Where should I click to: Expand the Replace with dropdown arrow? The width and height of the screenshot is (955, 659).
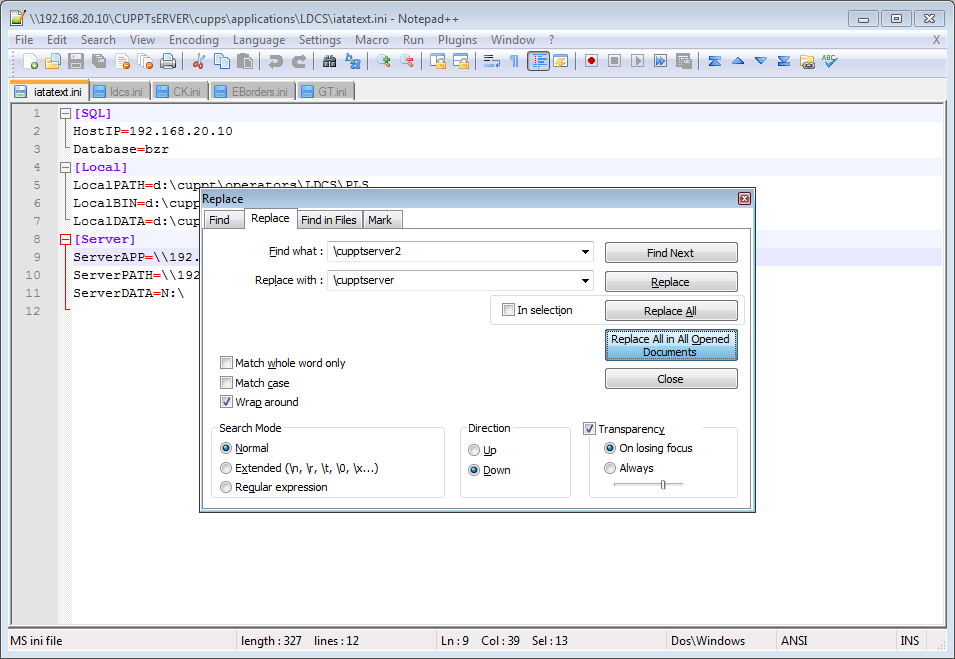tap(584, 281)
